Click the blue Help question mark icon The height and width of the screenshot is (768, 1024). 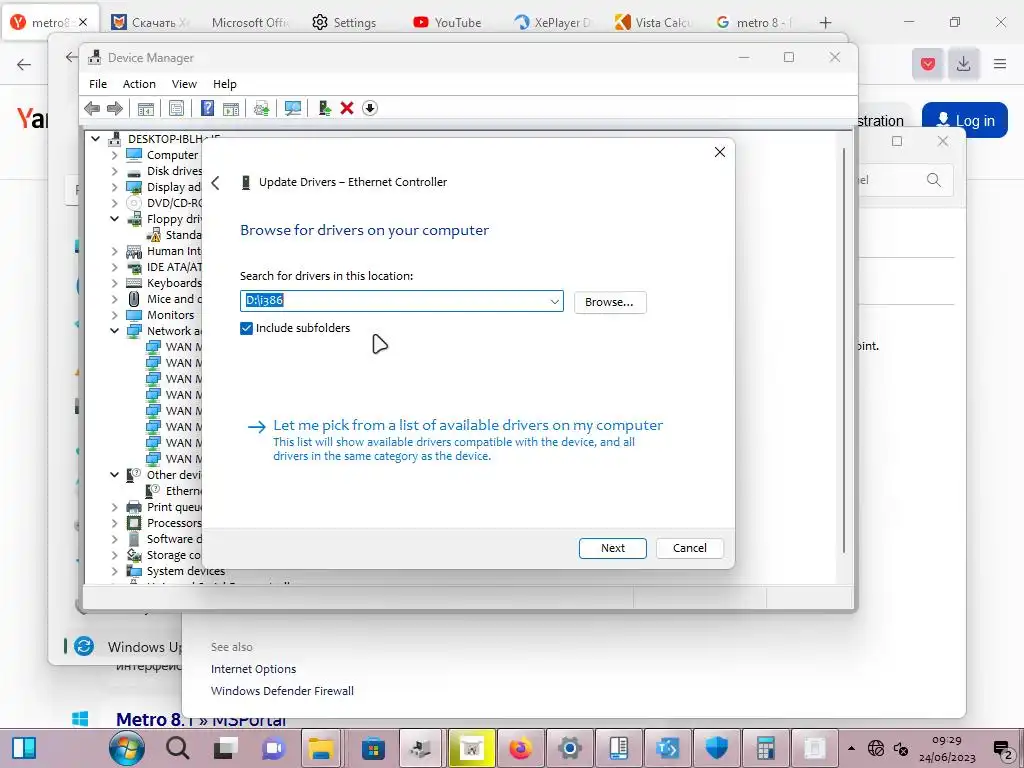(x=207, y=108)
